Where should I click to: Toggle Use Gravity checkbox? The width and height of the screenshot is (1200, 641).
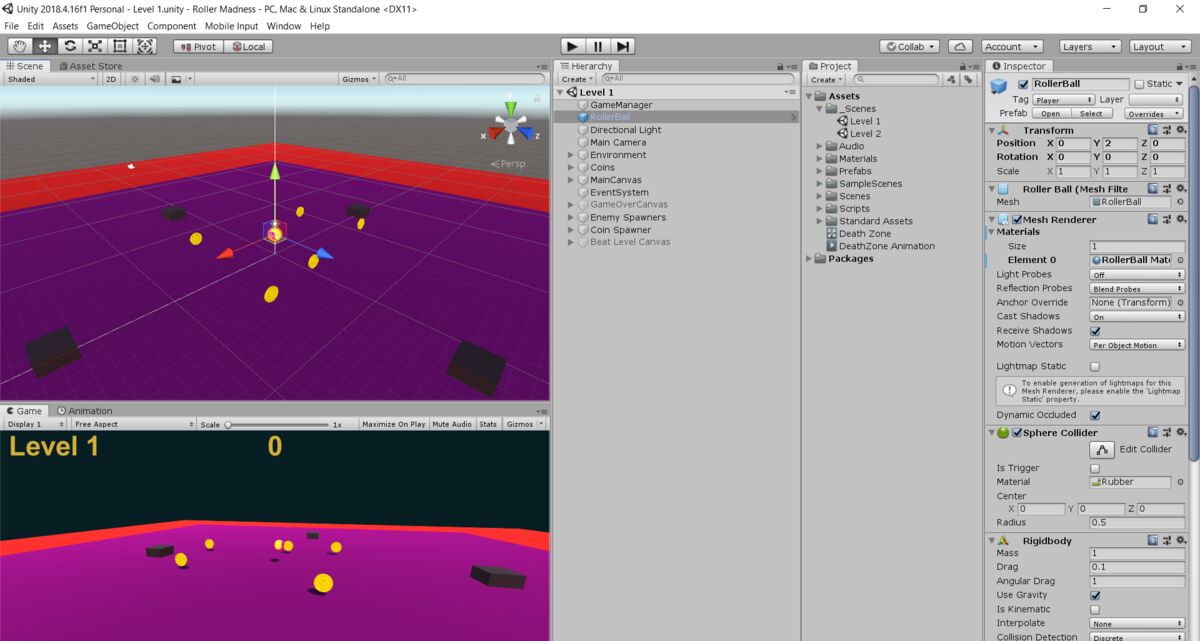point(1095,595)
